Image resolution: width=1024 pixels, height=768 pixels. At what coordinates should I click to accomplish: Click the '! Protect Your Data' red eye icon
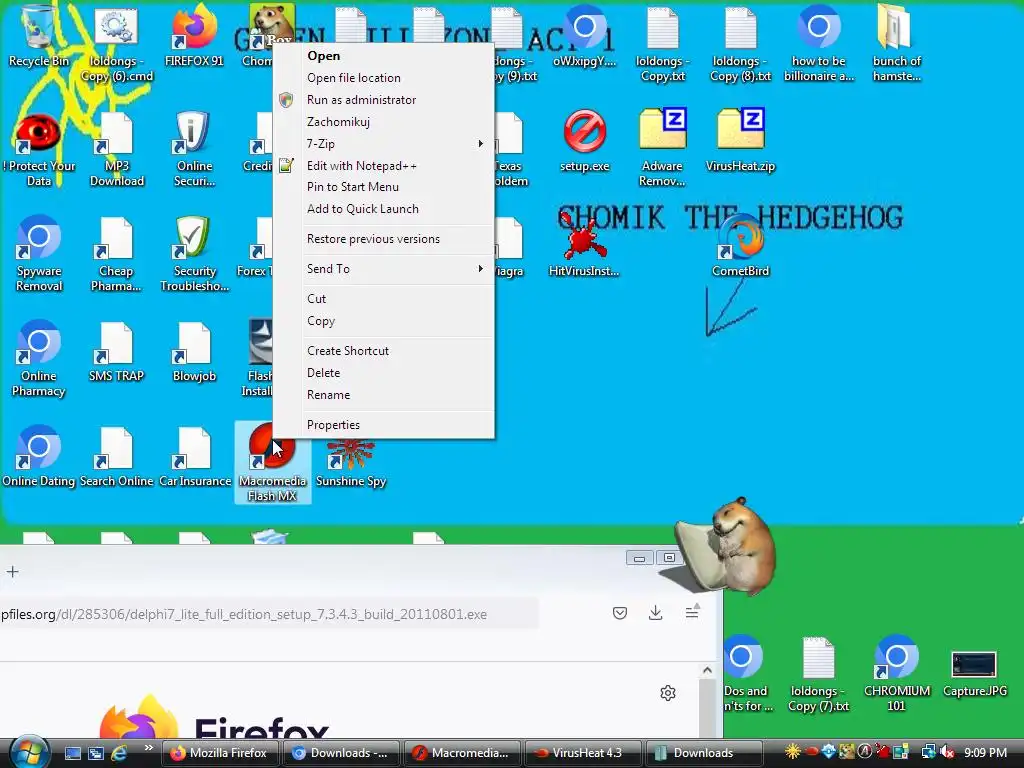39,149
